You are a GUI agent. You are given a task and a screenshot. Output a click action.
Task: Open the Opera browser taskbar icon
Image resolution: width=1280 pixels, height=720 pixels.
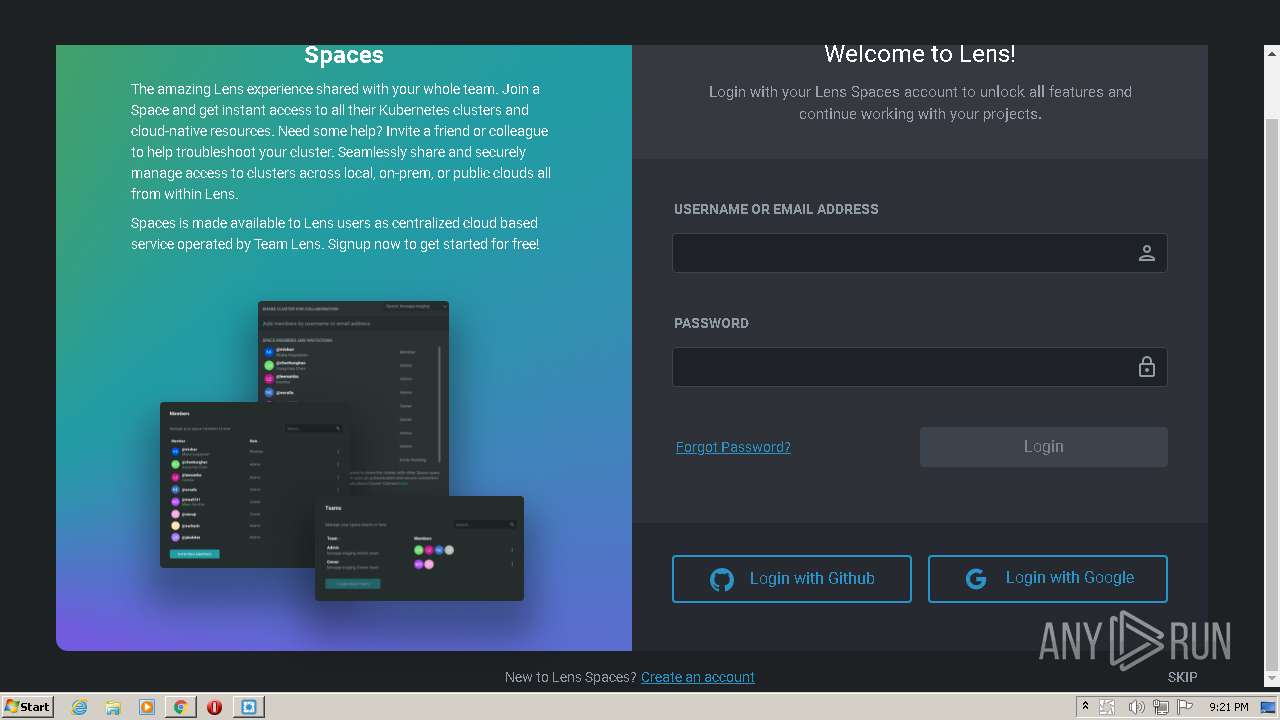pos(214,707)
